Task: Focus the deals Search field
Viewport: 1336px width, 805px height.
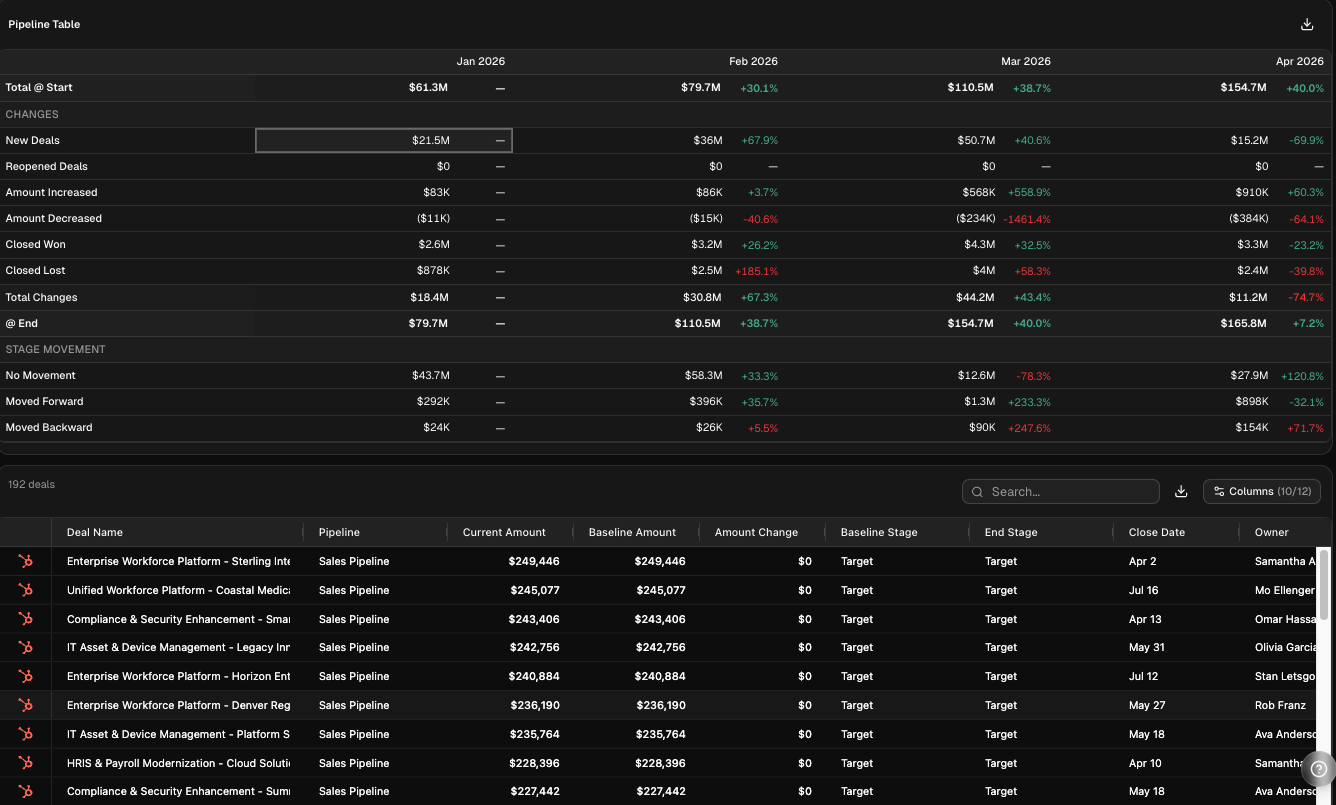Action: pos(1070,491)
